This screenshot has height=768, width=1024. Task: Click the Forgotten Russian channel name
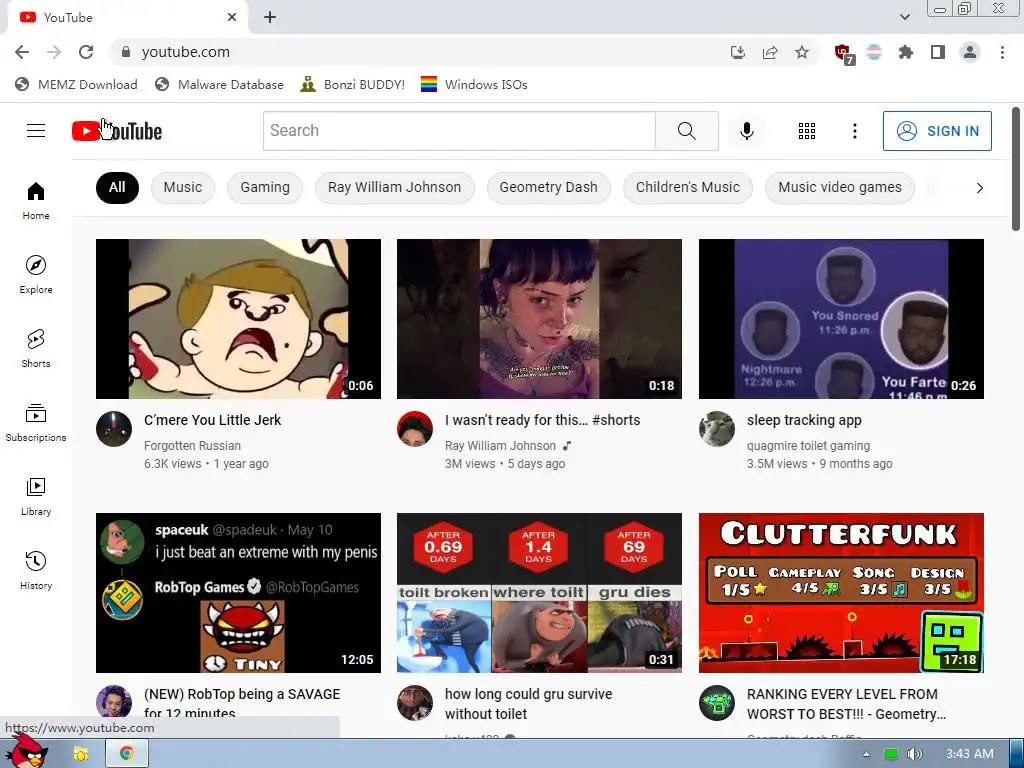coord(192,445)
